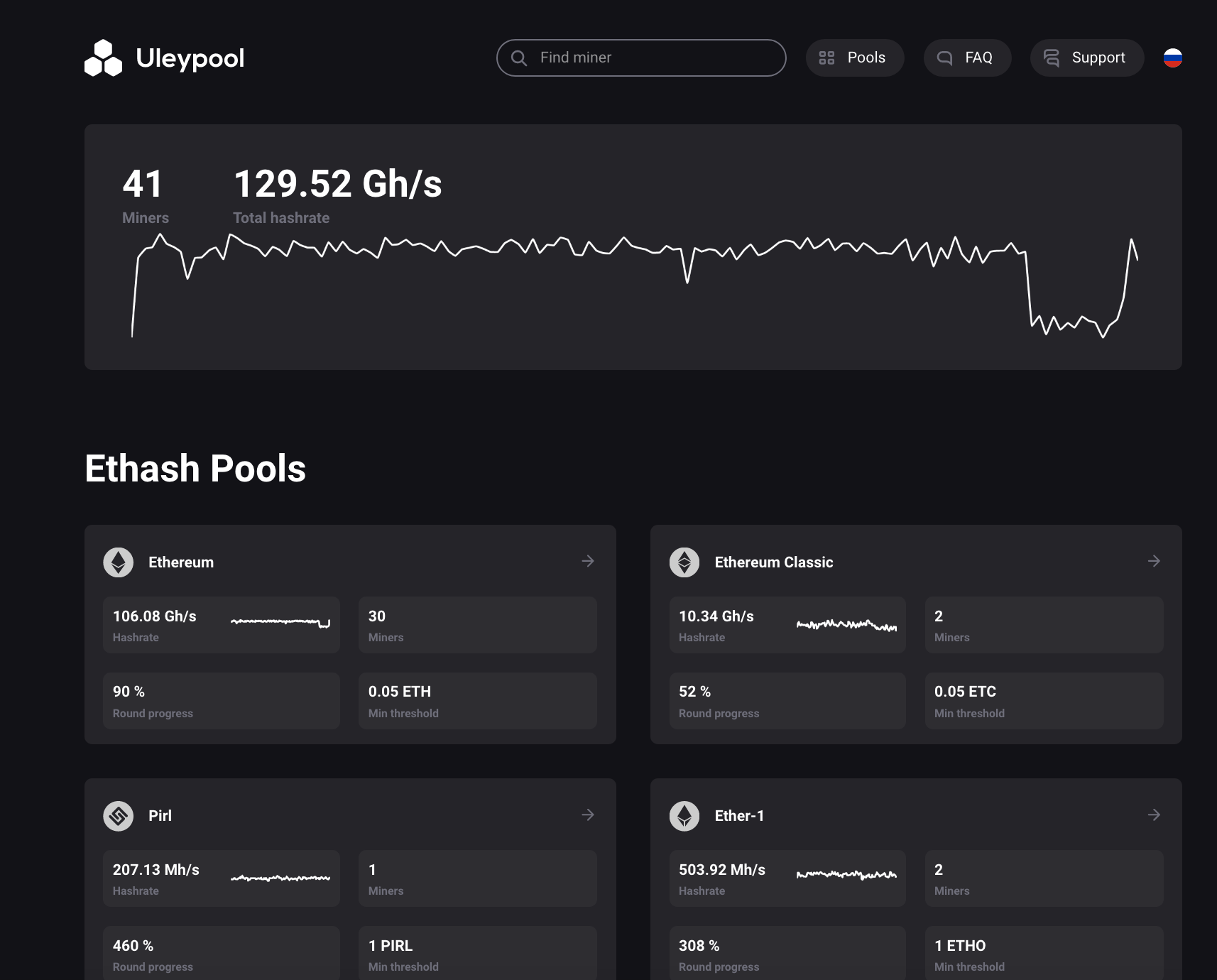
Task: Select the 460 % round progress value
Action: click(x=133, y=946)
